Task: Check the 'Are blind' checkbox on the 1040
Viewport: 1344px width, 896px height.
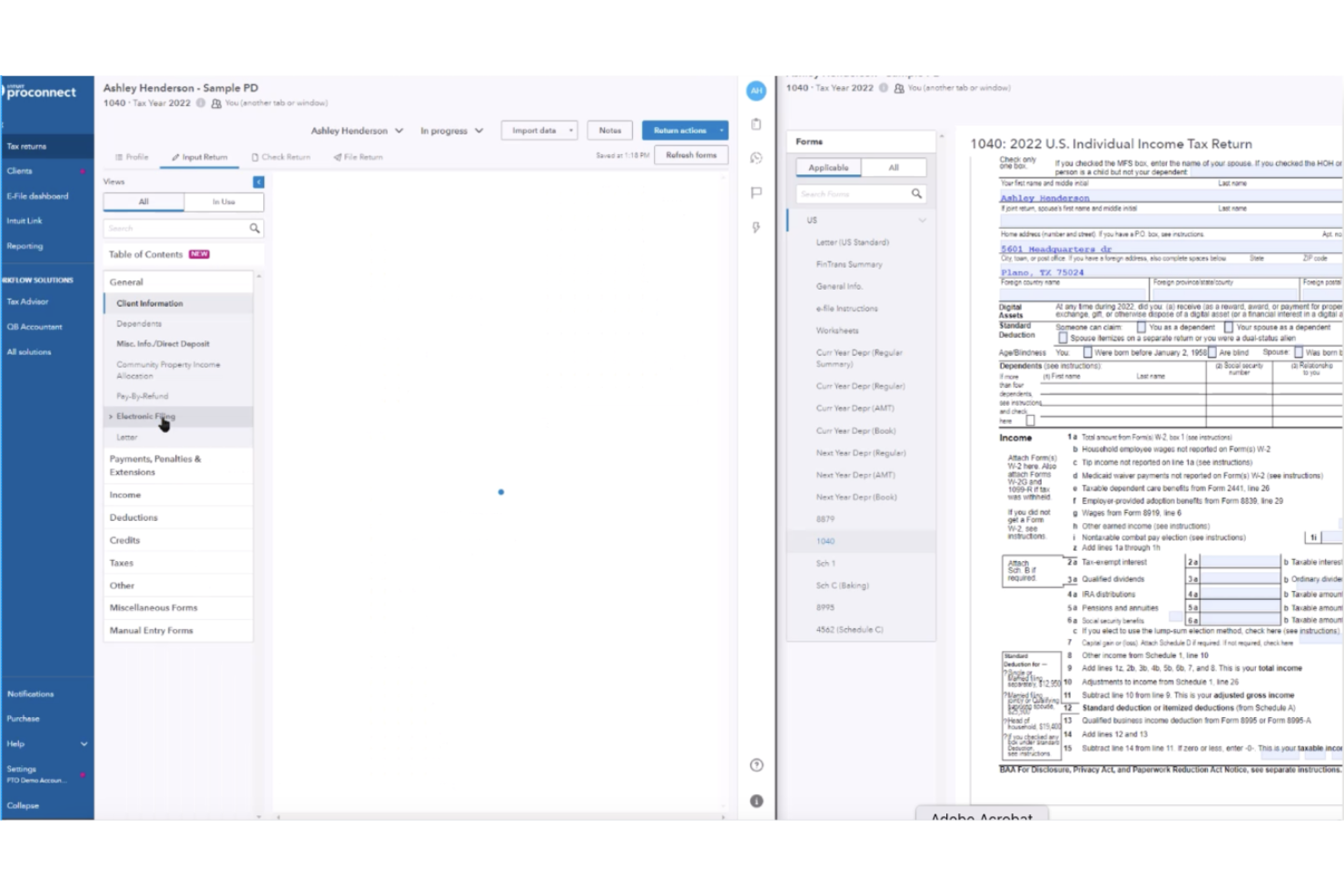Action: click(x=1211, y=350)
